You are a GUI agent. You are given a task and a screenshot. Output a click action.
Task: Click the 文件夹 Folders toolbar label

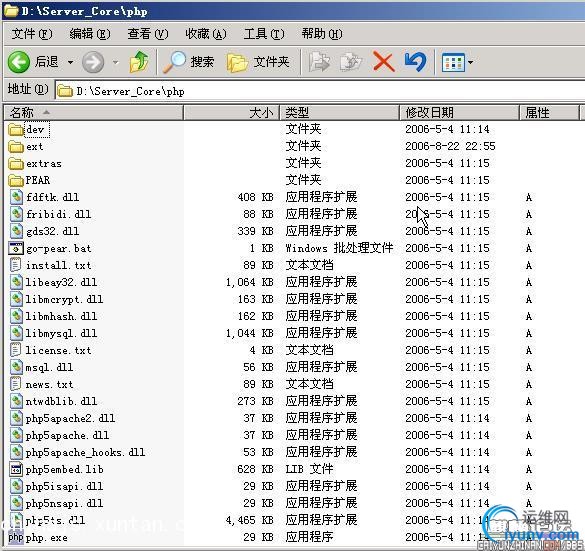pos(272,62)
